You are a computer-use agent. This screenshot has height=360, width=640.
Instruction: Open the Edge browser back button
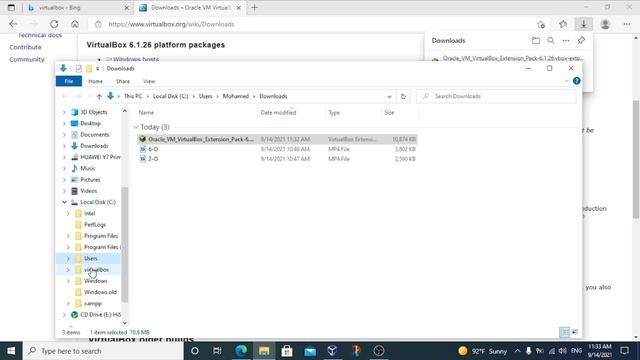point(13,24)
